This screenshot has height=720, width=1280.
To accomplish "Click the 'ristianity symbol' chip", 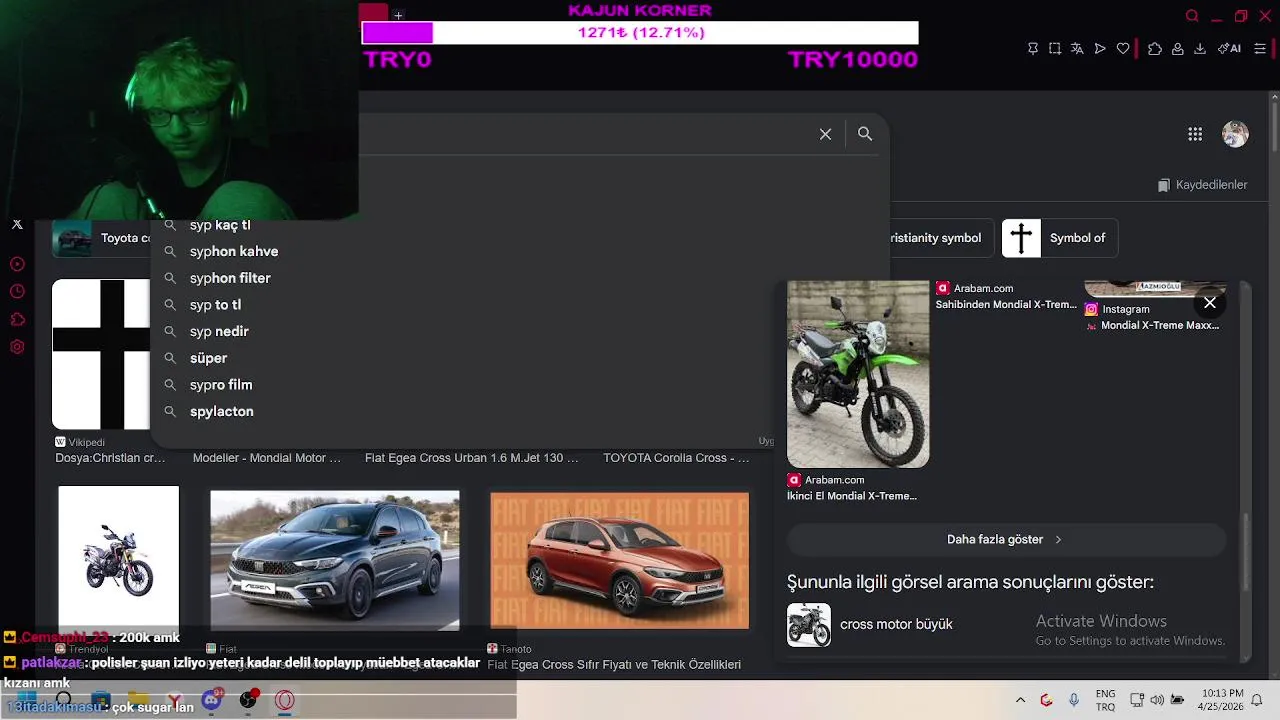I will coord(940,238).
